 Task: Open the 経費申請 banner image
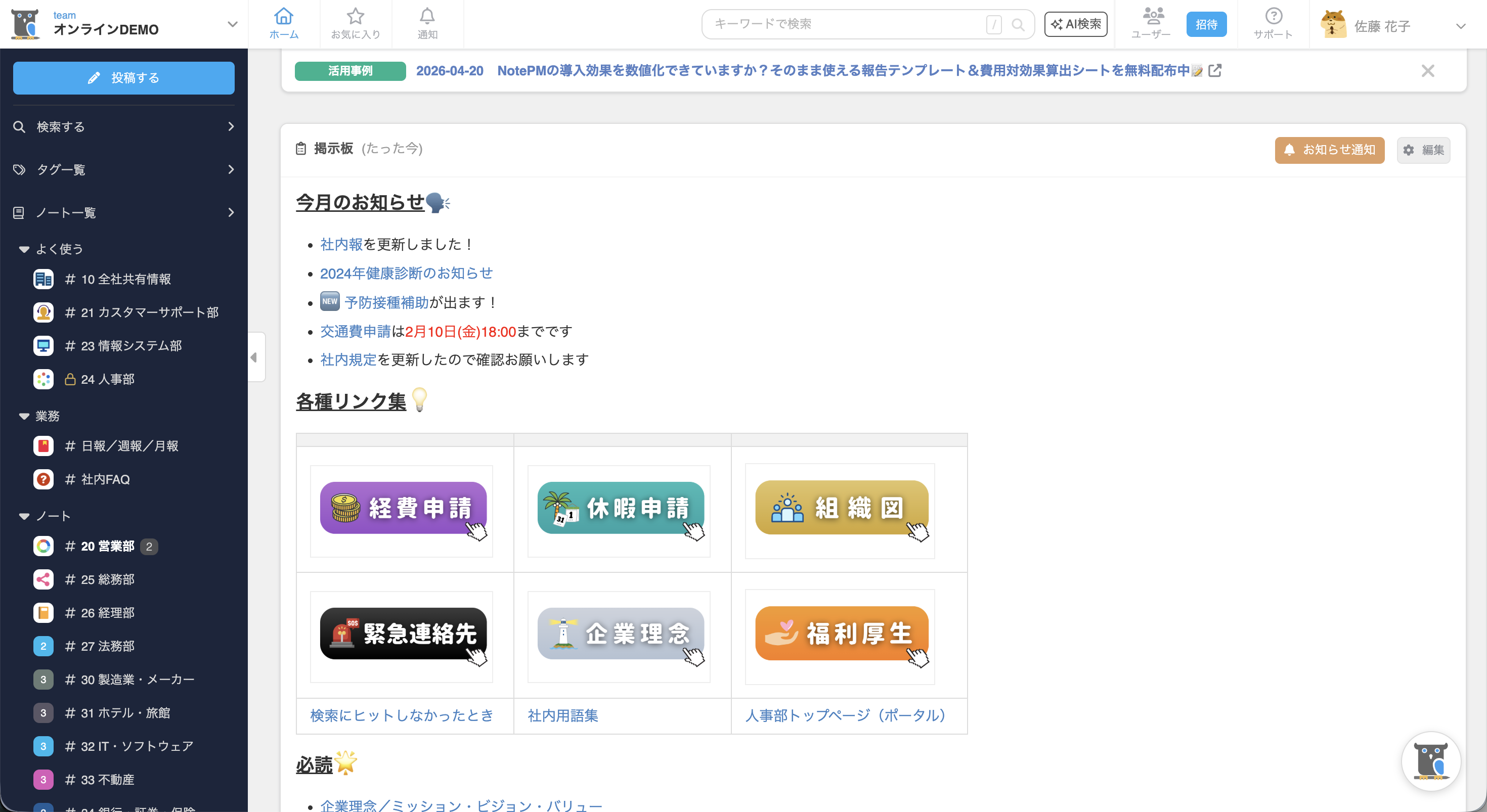403,508
